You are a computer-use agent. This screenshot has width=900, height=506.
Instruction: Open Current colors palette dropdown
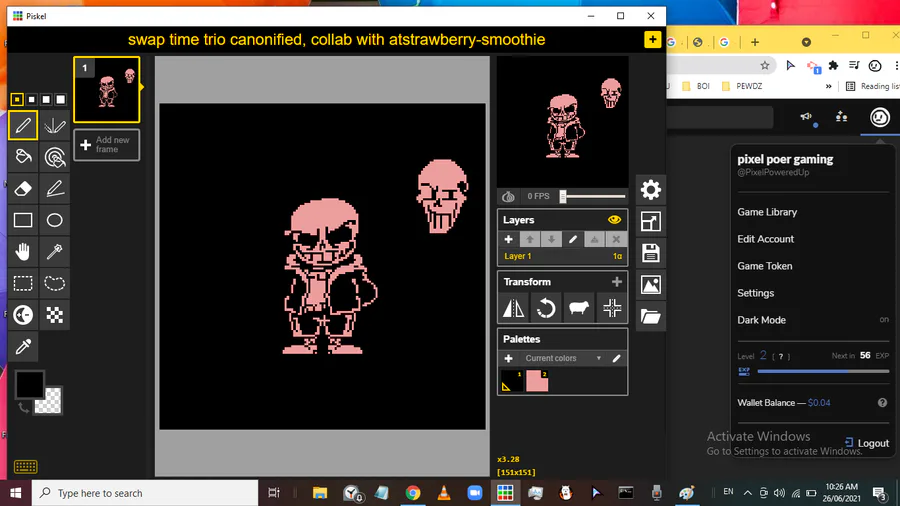click(x=562, y=359)
